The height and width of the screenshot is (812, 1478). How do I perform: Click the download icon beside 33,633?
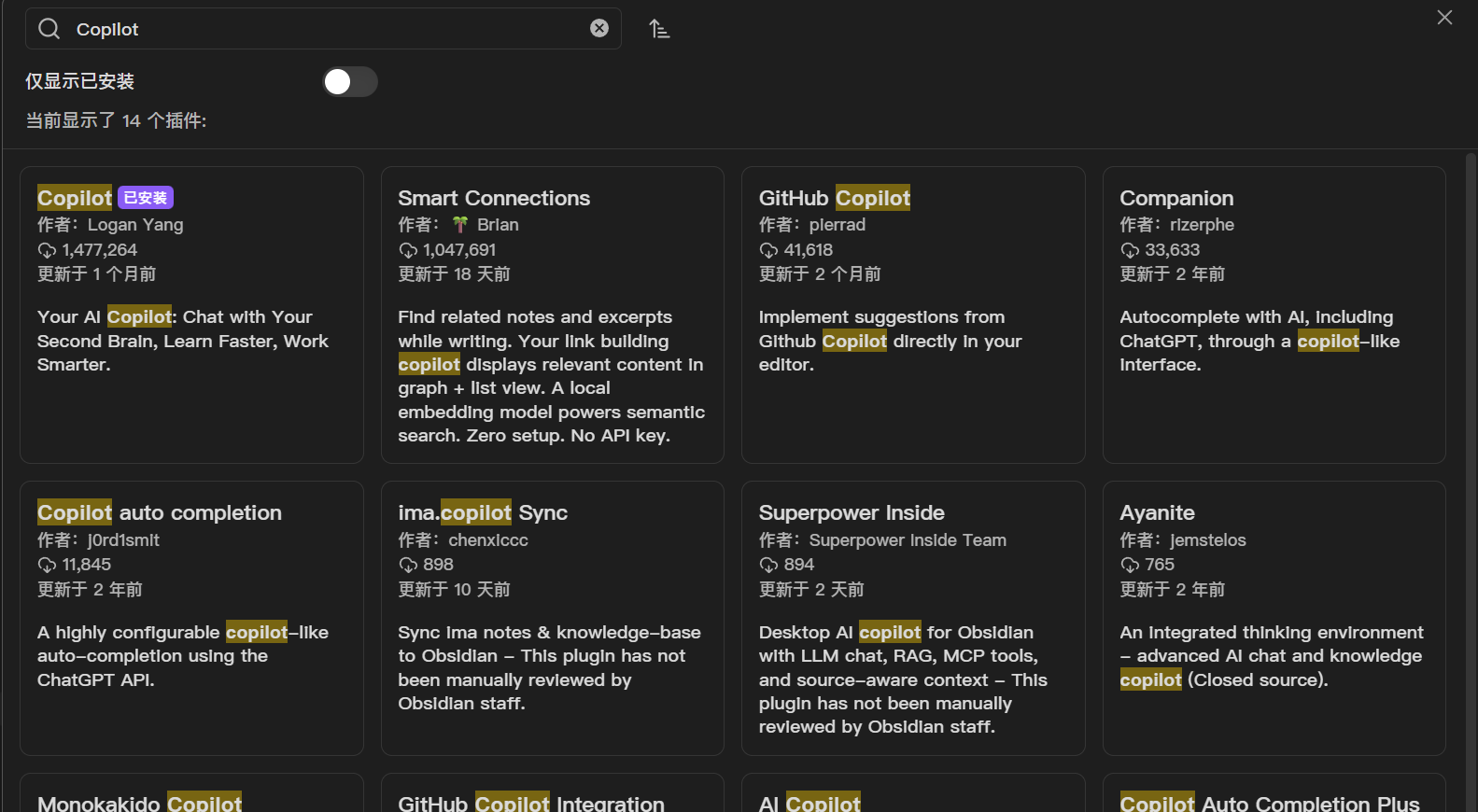[1130, 250]
